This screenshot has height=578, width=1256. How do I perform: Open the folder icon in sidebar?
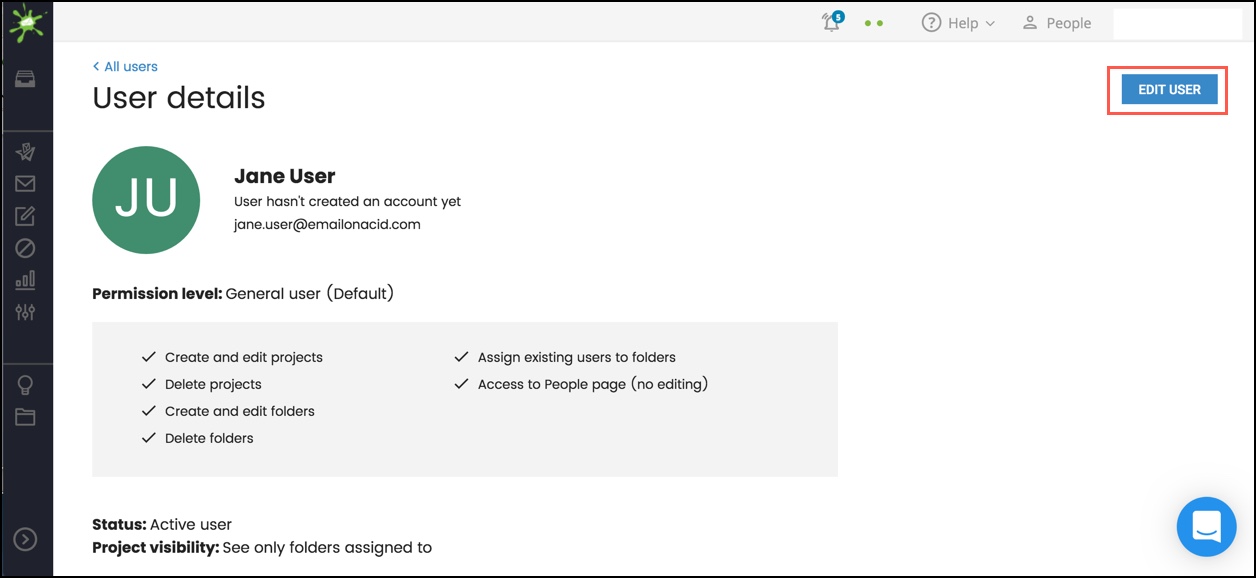(25, 417)
